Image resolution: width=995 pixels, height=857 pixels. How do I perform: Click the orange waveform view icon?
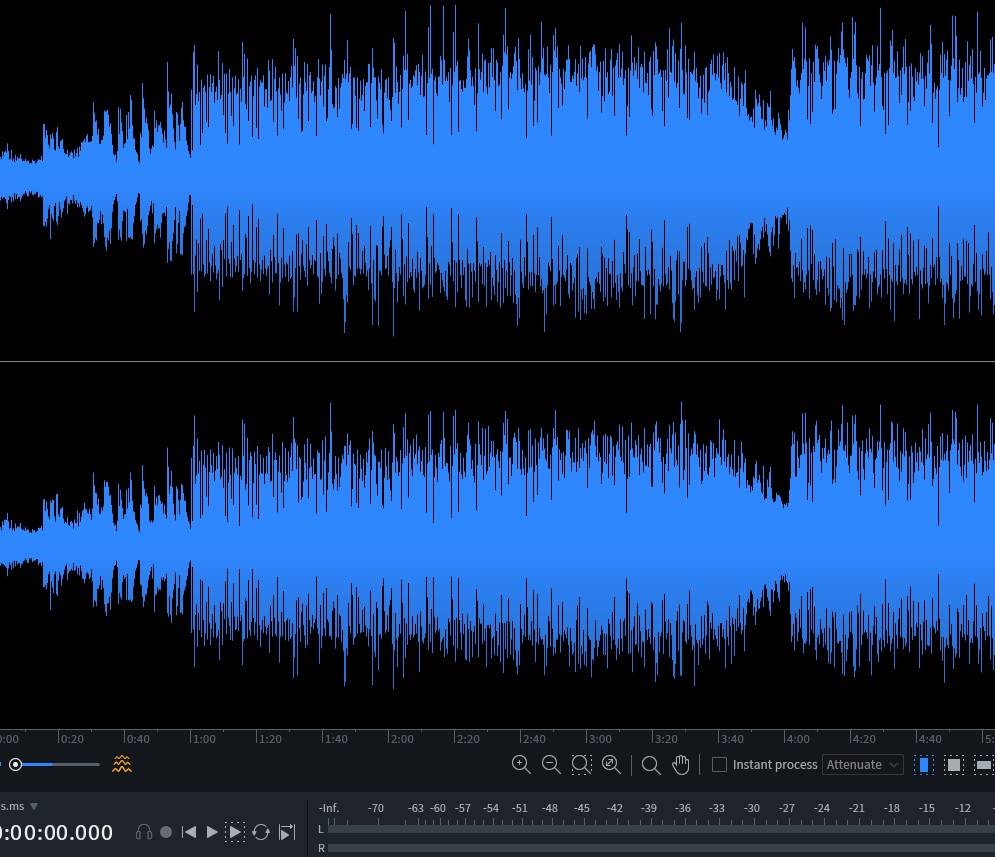point(122,765)
